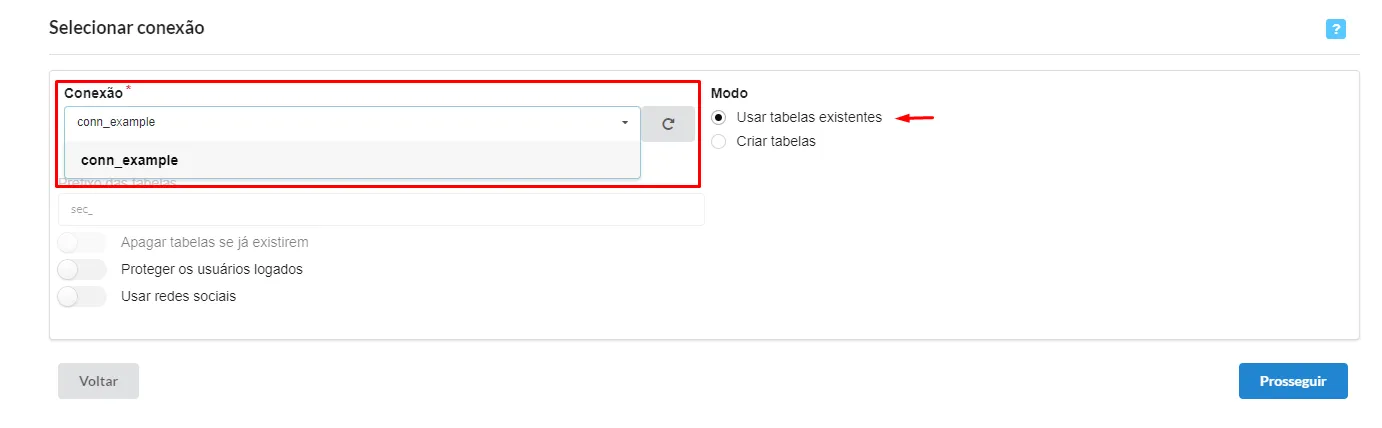This screenshot has width=1382, height=428.
Task: Click the refresh connections icon button
Action: (668, 124)
